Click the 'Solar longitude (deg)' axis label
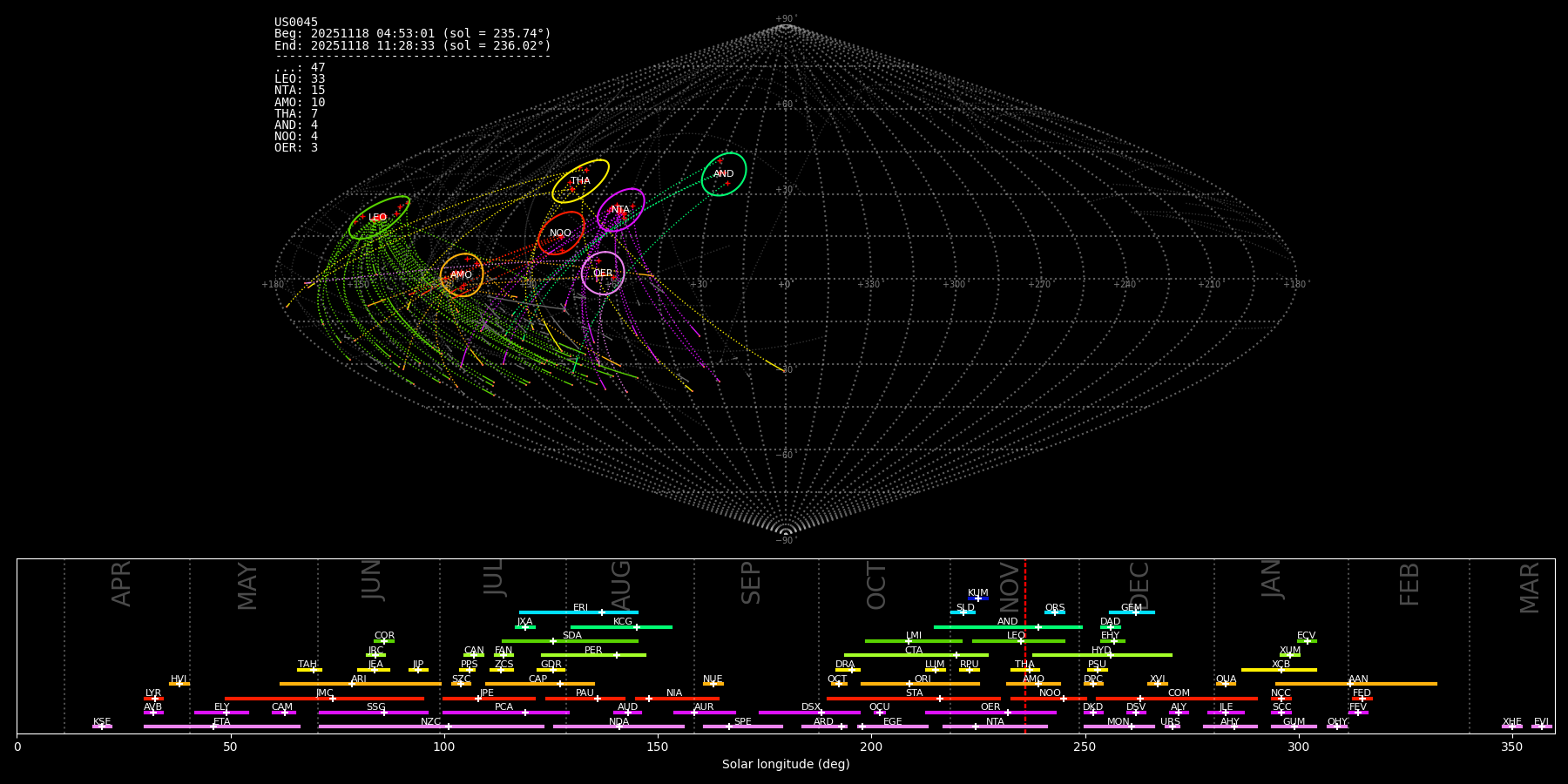The image size is (1568, 784). (786, 765)
